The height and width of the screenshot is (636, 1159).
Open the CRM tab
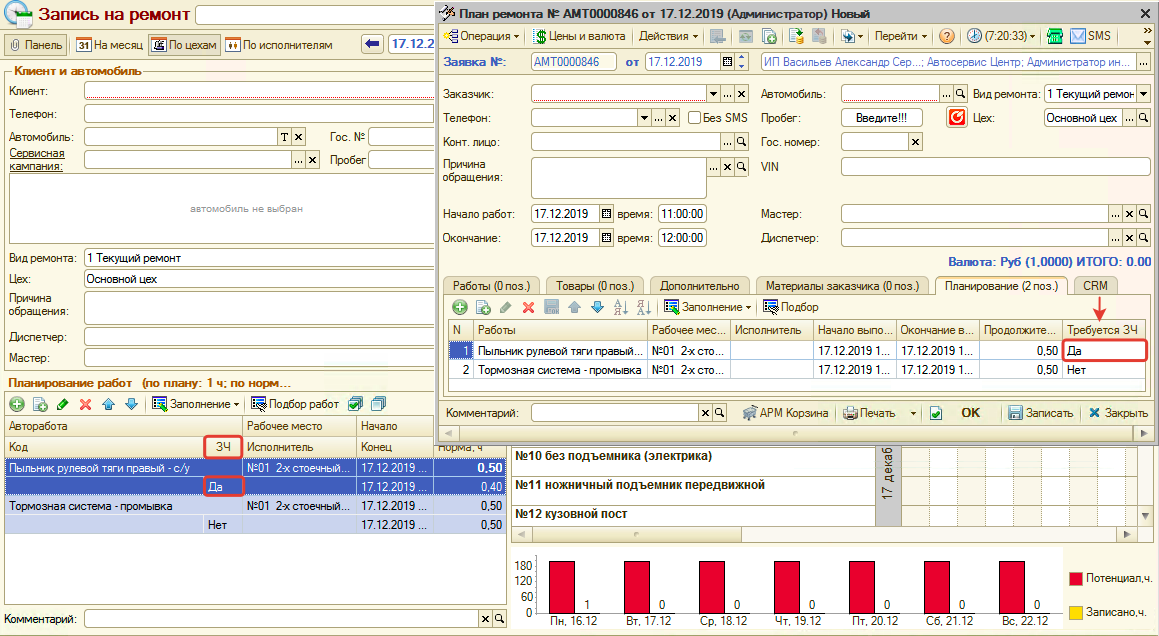click(x=1095, y=286)
